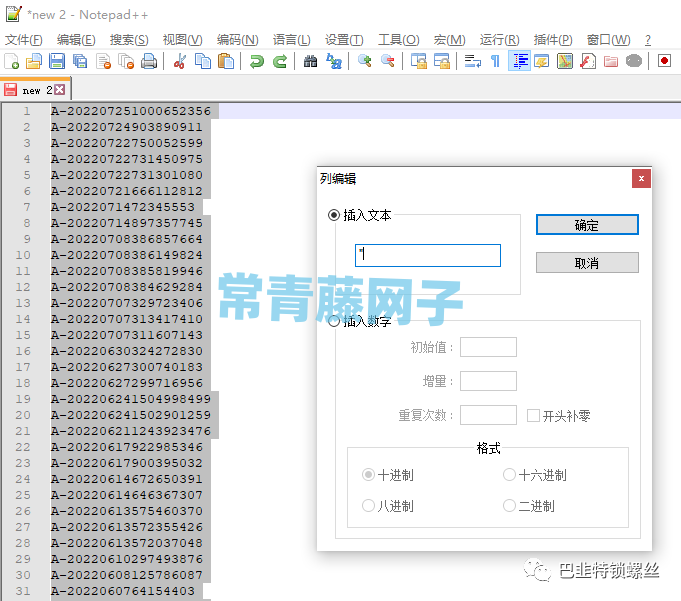This screenshot has height=601, width=681.
Task: Click the 确定 button
Action: (x=587, y=225)
